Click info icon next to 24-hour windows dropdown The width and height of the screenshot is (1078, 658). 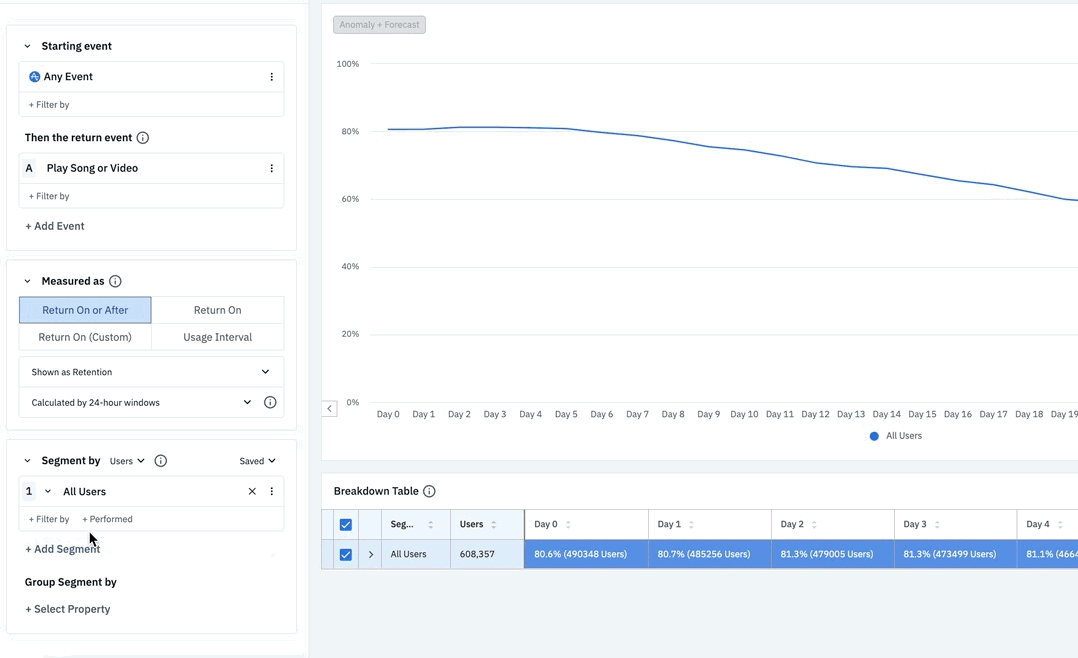point(270,403)
